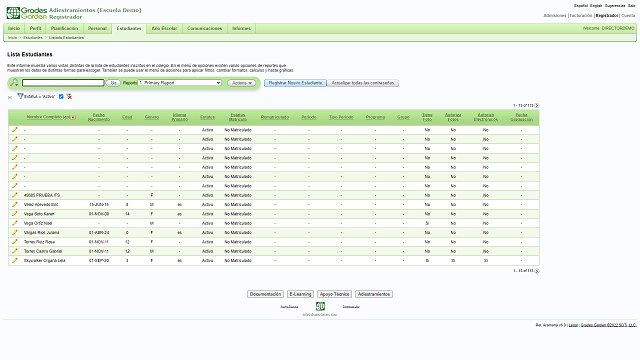Click Actualizar todas las contraseñas button
The image size is (640, 360).
click(x=363, y=83)
